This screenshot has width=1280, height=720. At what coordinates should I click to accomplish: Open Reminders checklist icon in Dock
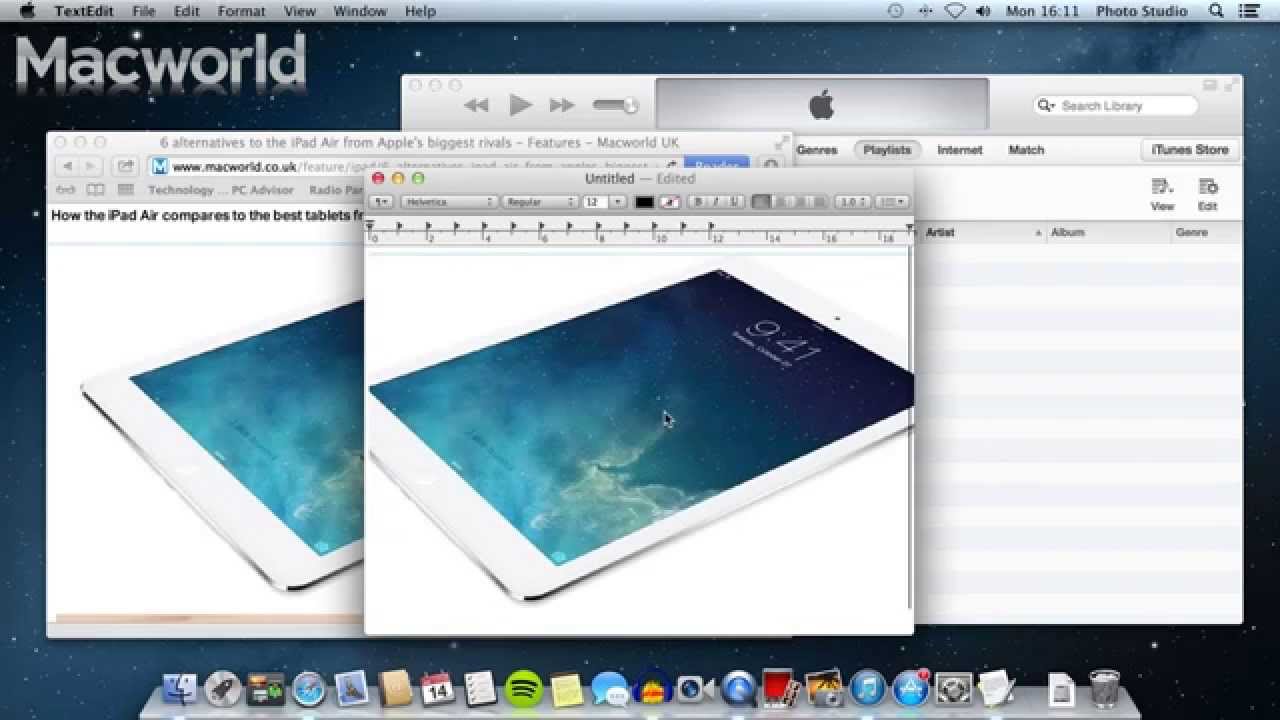(x=481, y=688)
